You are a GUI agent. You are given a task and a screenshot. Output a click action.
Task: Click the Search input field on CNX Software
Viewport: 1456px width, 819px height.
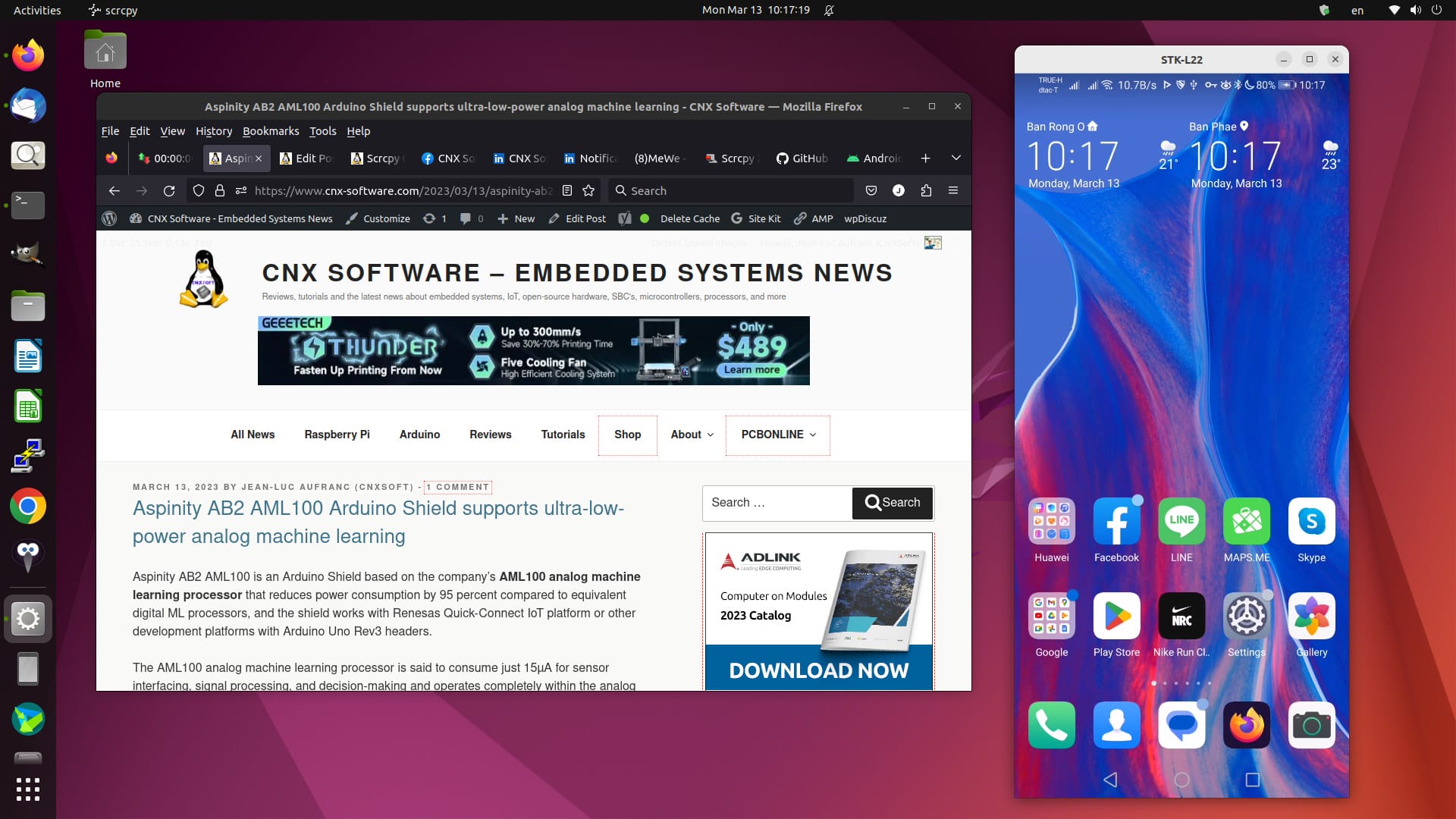tap(778, 502)
